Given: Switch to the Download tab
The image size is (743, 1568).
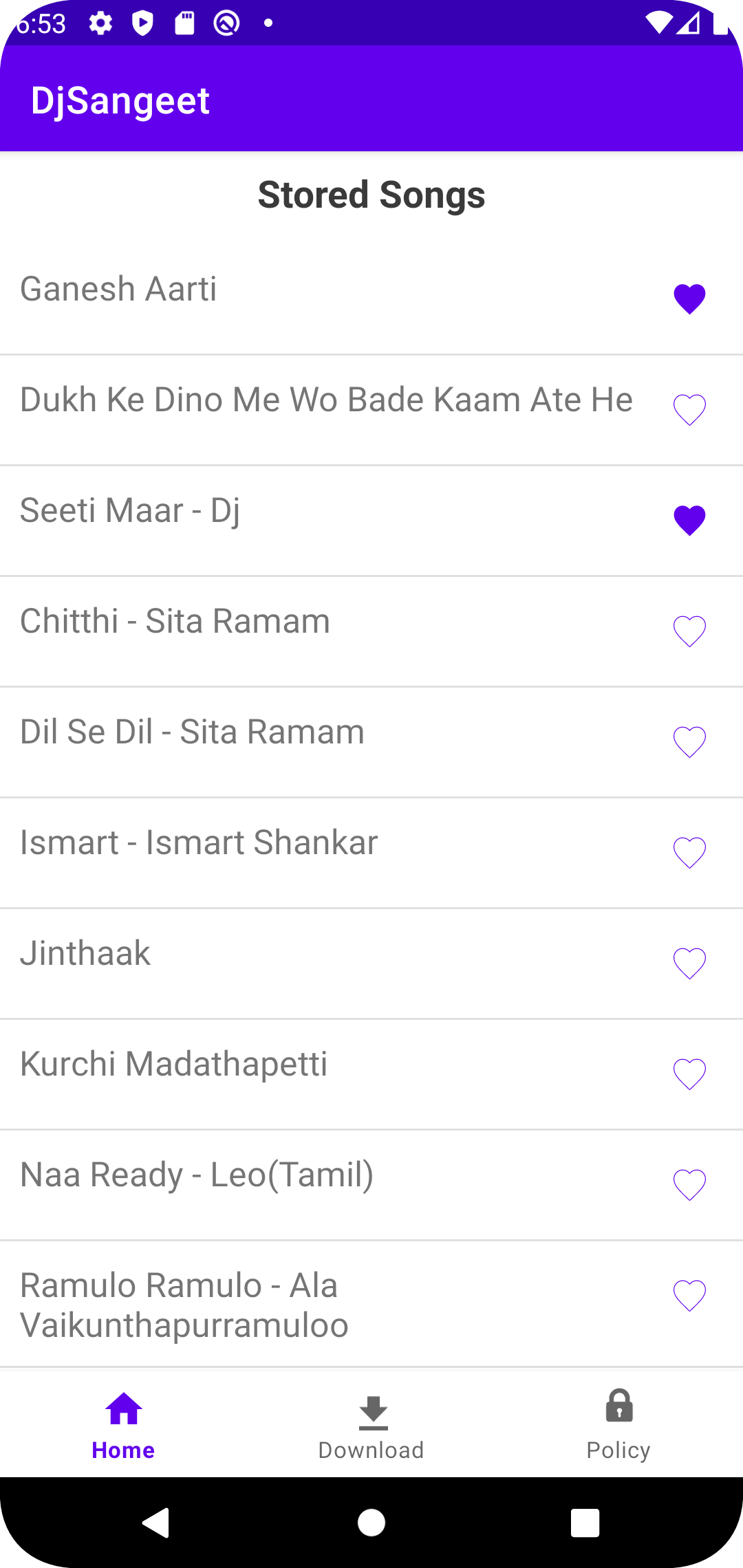Looking at the screenshot, I should click(x=371, y=1425).
